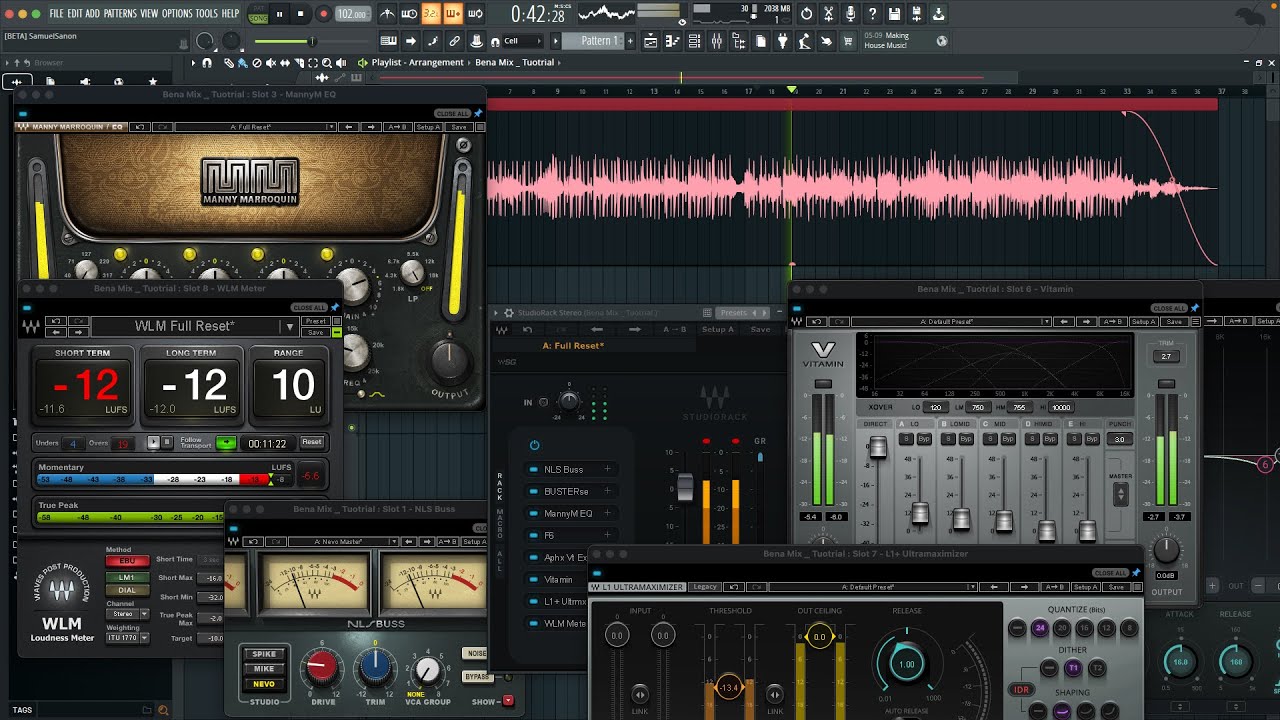Image resolution: width=1280 pixels, height=720 pixels.
Task: Select DIAL method in WLM
Action: [x=127, y=590]
